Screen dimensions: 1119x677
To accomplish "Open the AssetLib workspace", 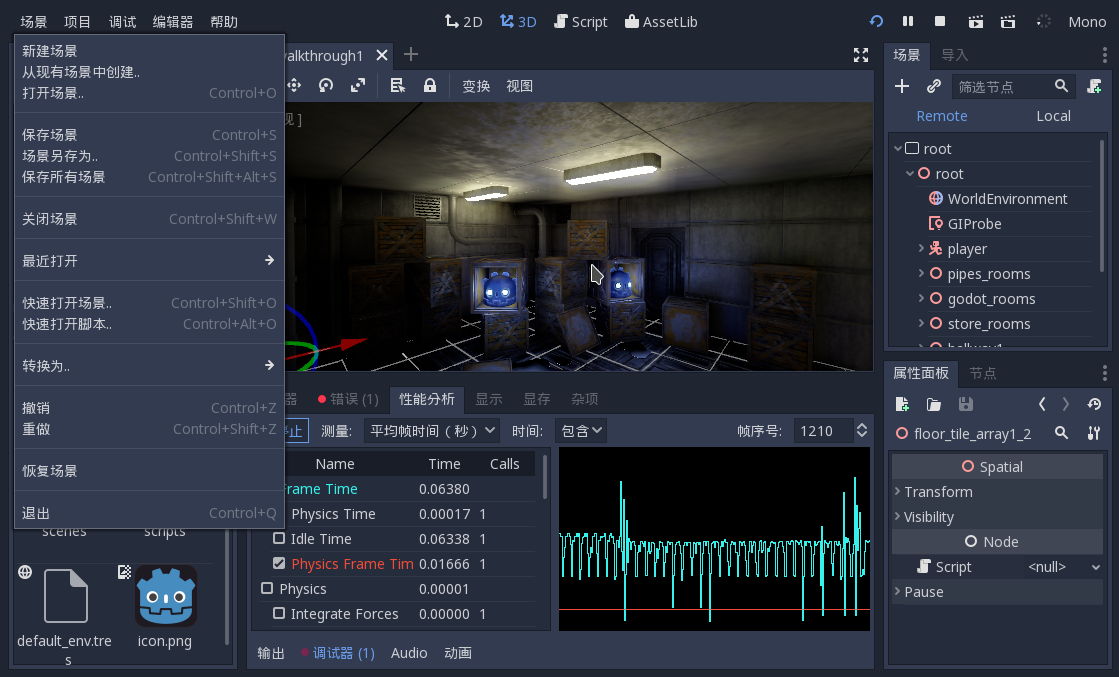I will 661,21.
